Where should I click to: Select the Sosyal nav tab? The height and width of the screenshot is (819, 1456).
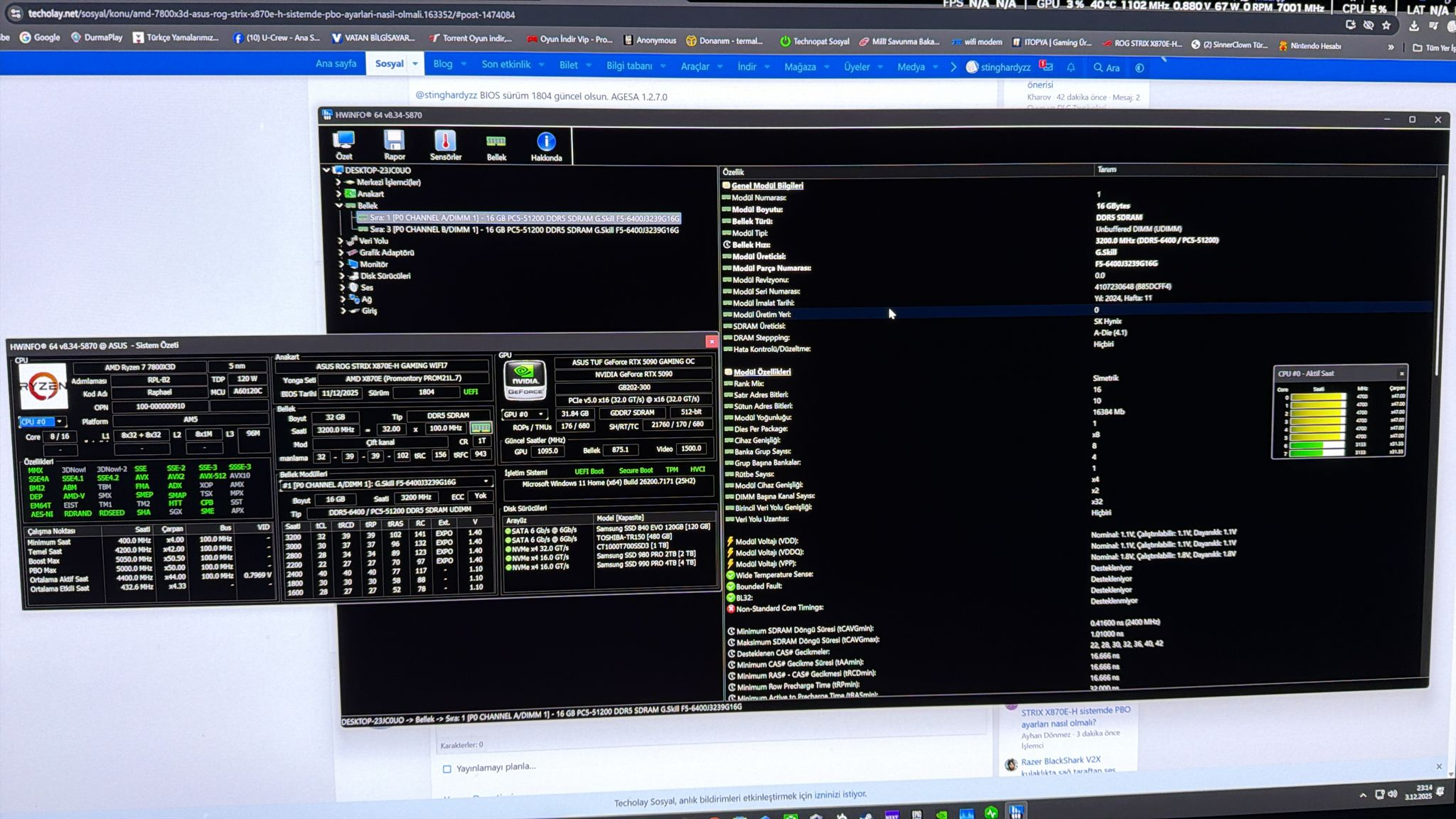[x=390, y=63]
